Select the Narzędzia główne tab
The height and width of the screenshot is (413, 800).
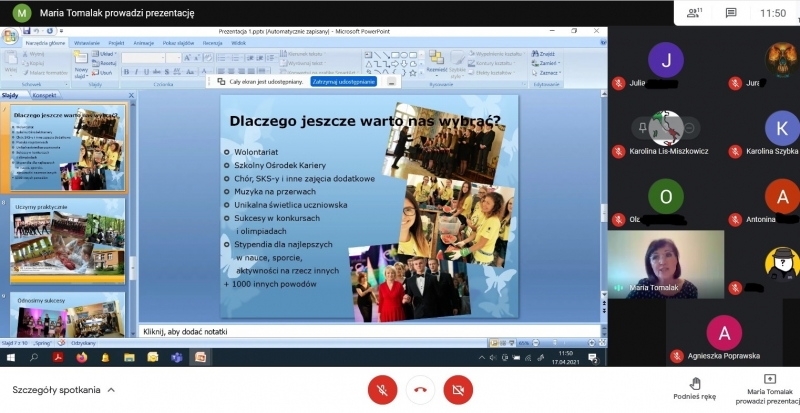point(45,43)
